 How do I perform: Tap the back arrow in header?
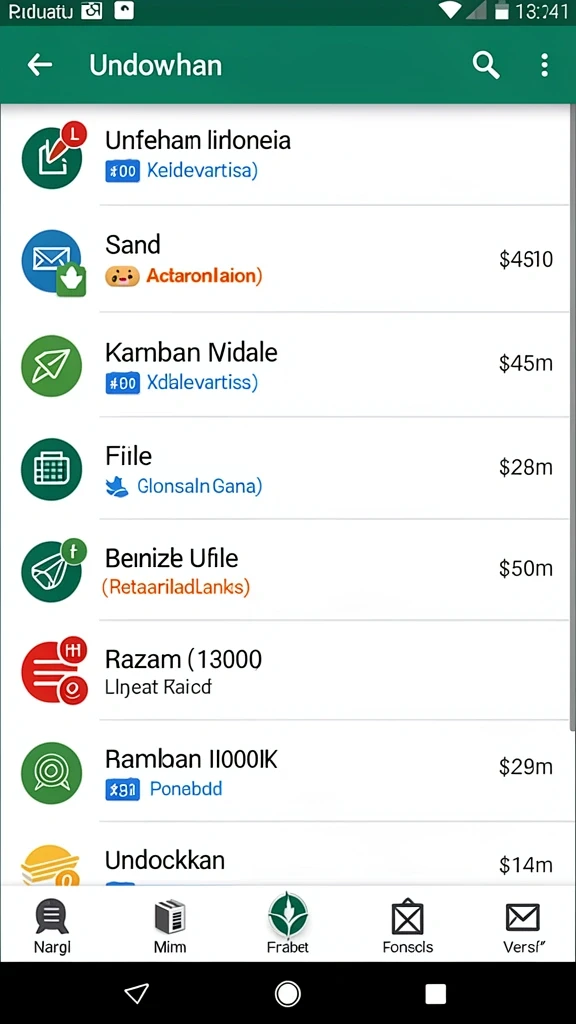(x=39, y=65)
